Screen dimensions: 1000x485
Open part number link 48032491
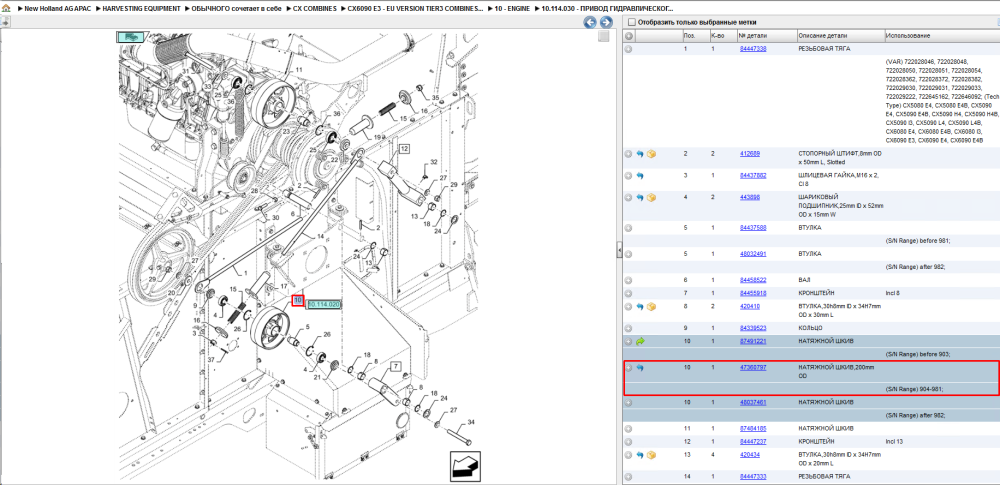click(753, 253)
